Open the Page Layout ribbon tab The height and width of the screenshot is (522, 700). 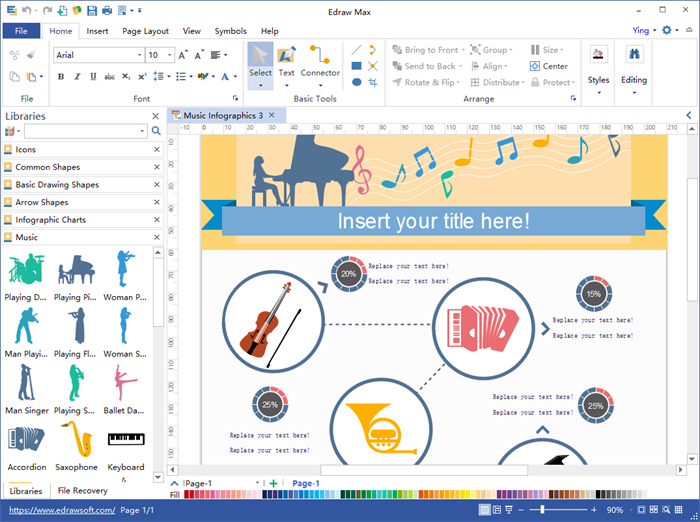(145, 31)
